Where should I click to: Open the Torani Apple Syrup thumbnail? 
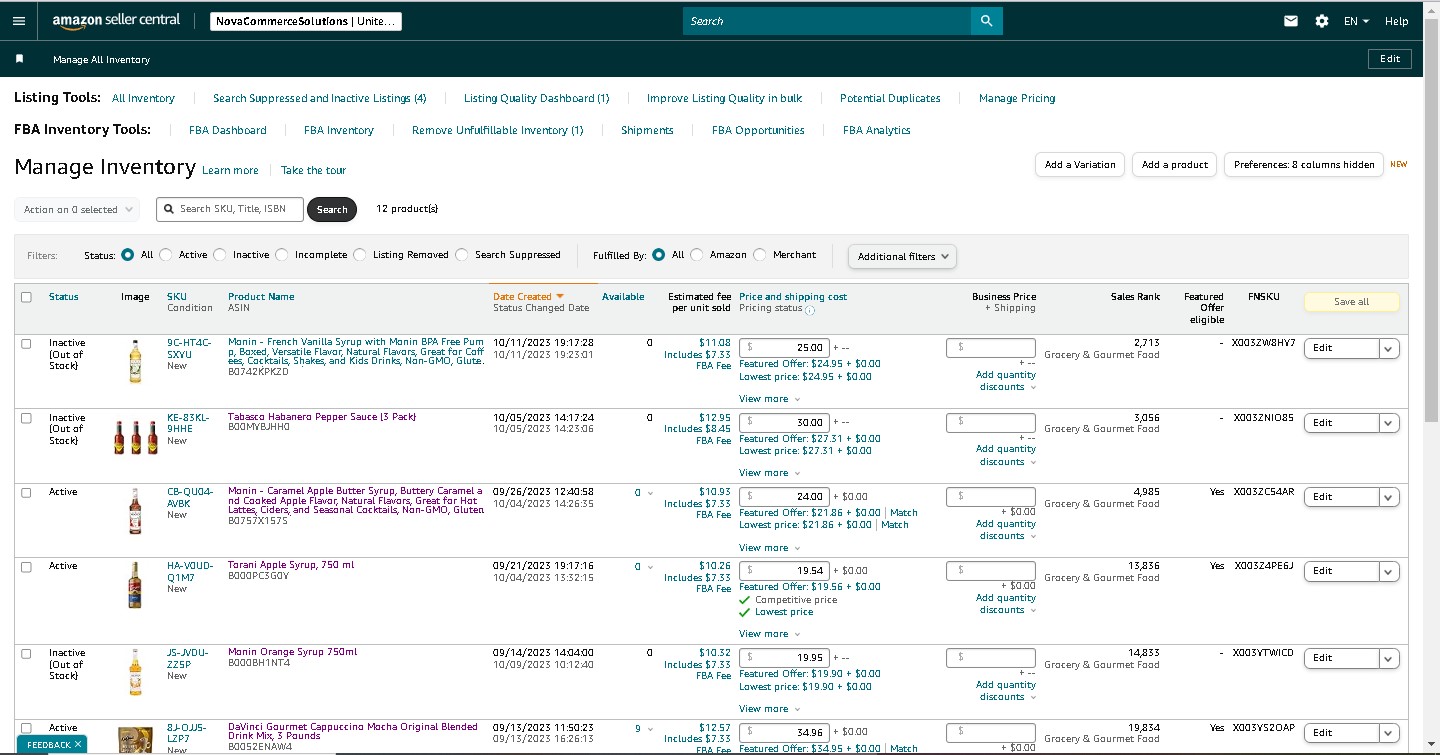click(135, 586)
